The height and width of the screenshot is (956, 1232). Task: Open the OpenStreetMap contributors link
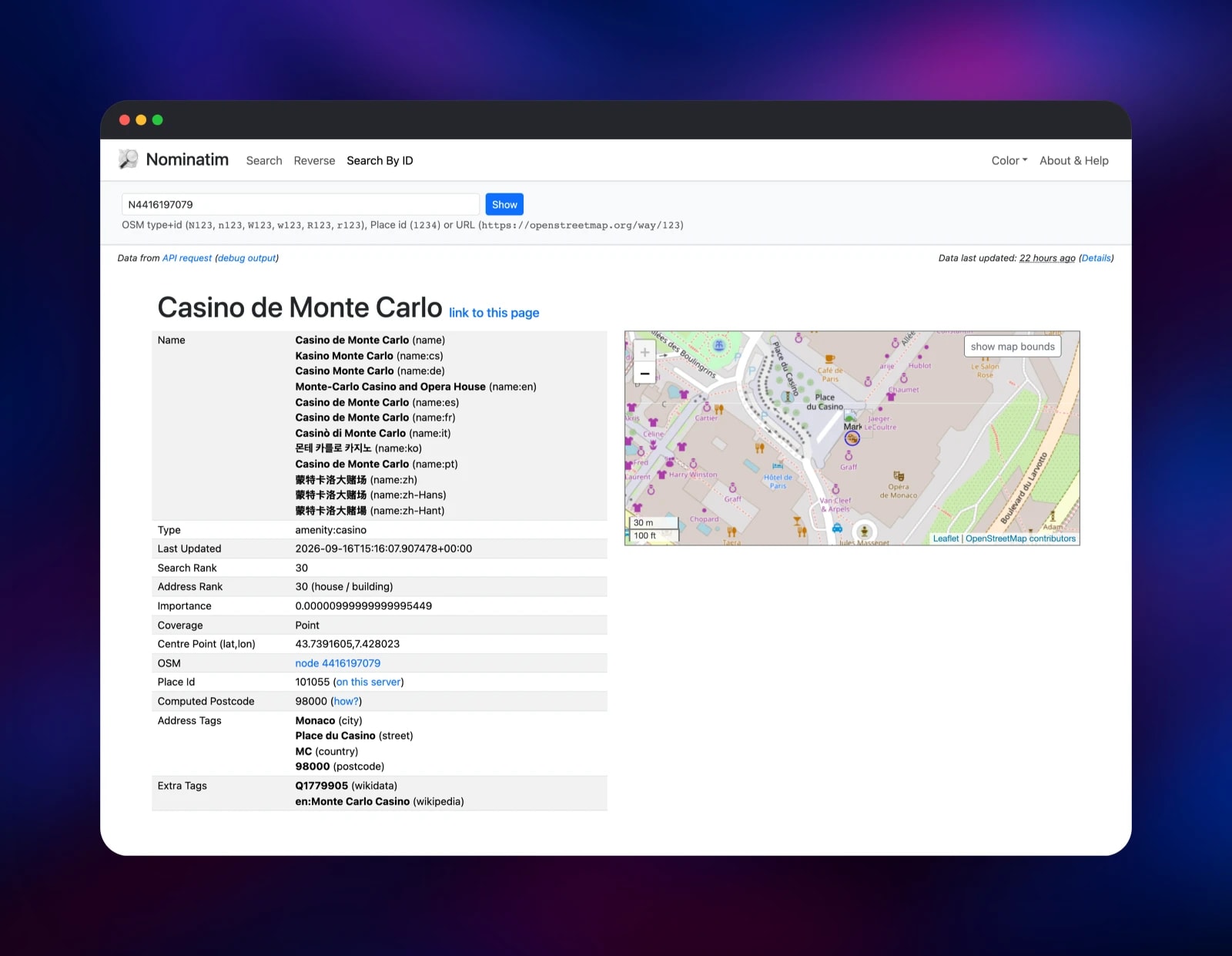(1020, 538)
